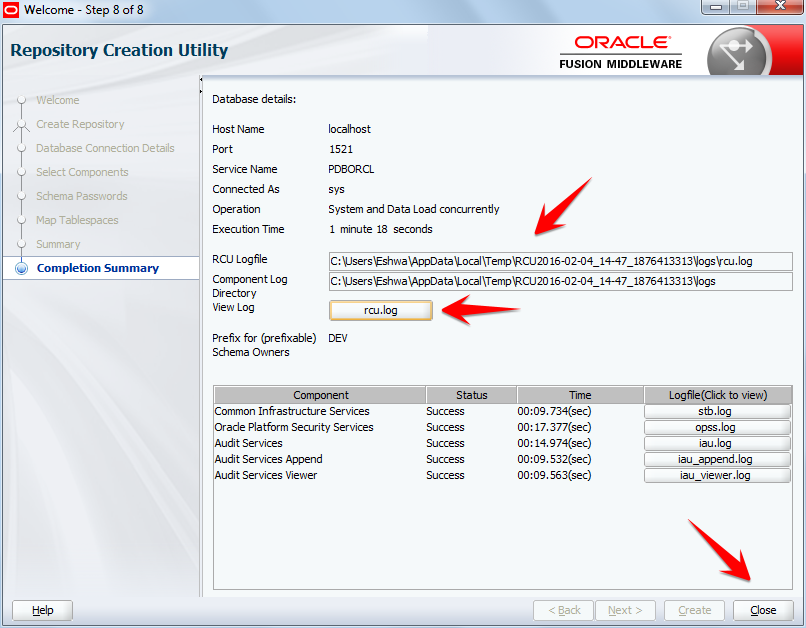Open the stb.log for Common Infrastructure Services

click(717, 411)
